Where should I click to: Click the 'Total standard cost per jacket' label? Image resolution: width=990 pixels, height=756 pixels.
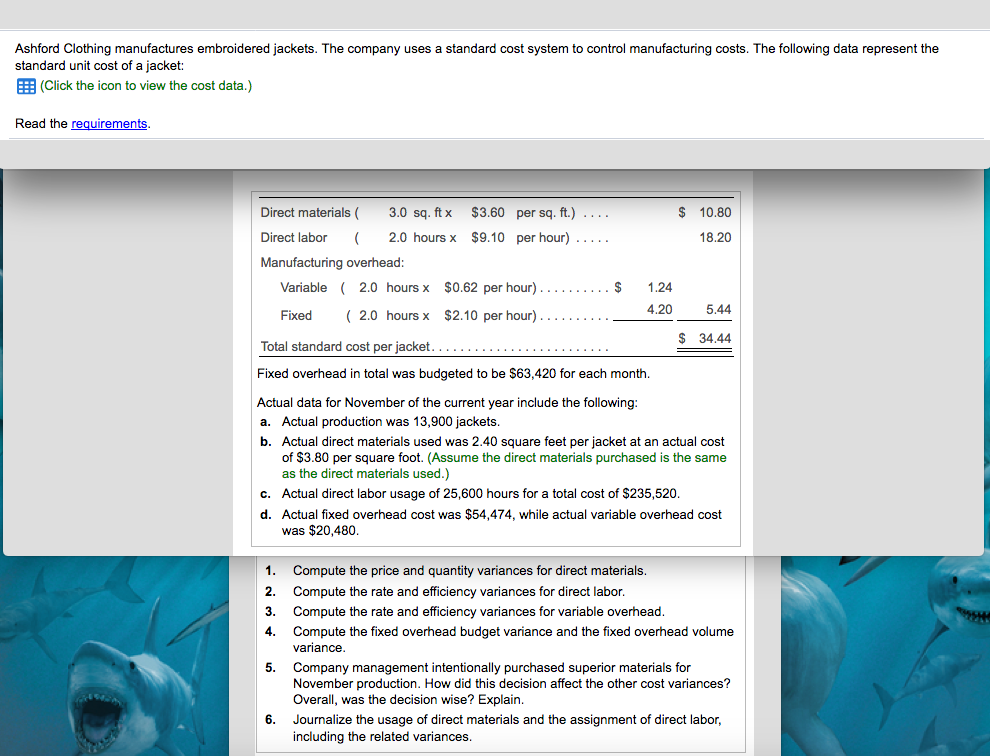[345, 347]
